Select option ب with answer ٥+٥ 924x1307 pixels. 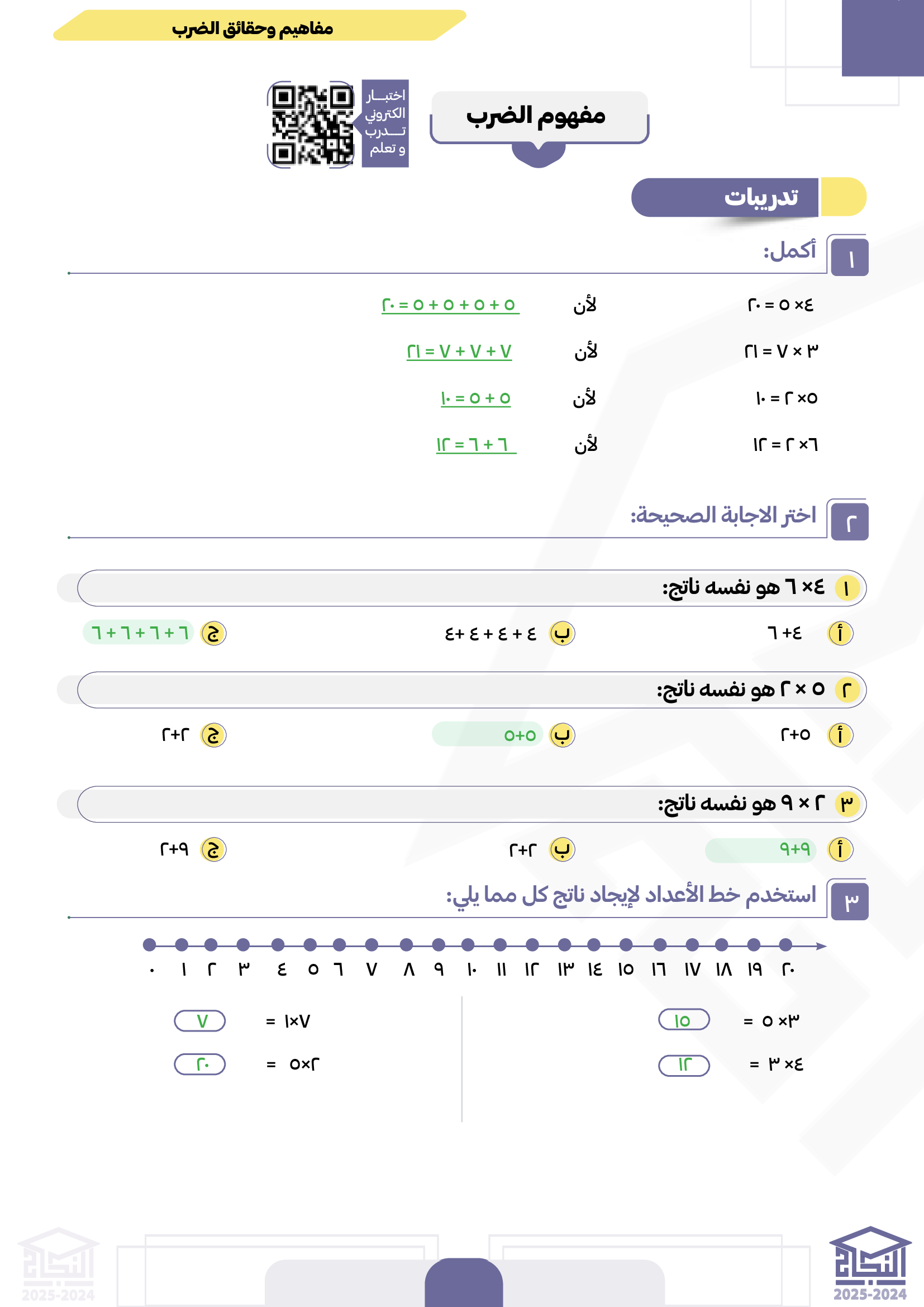[561, 735]
